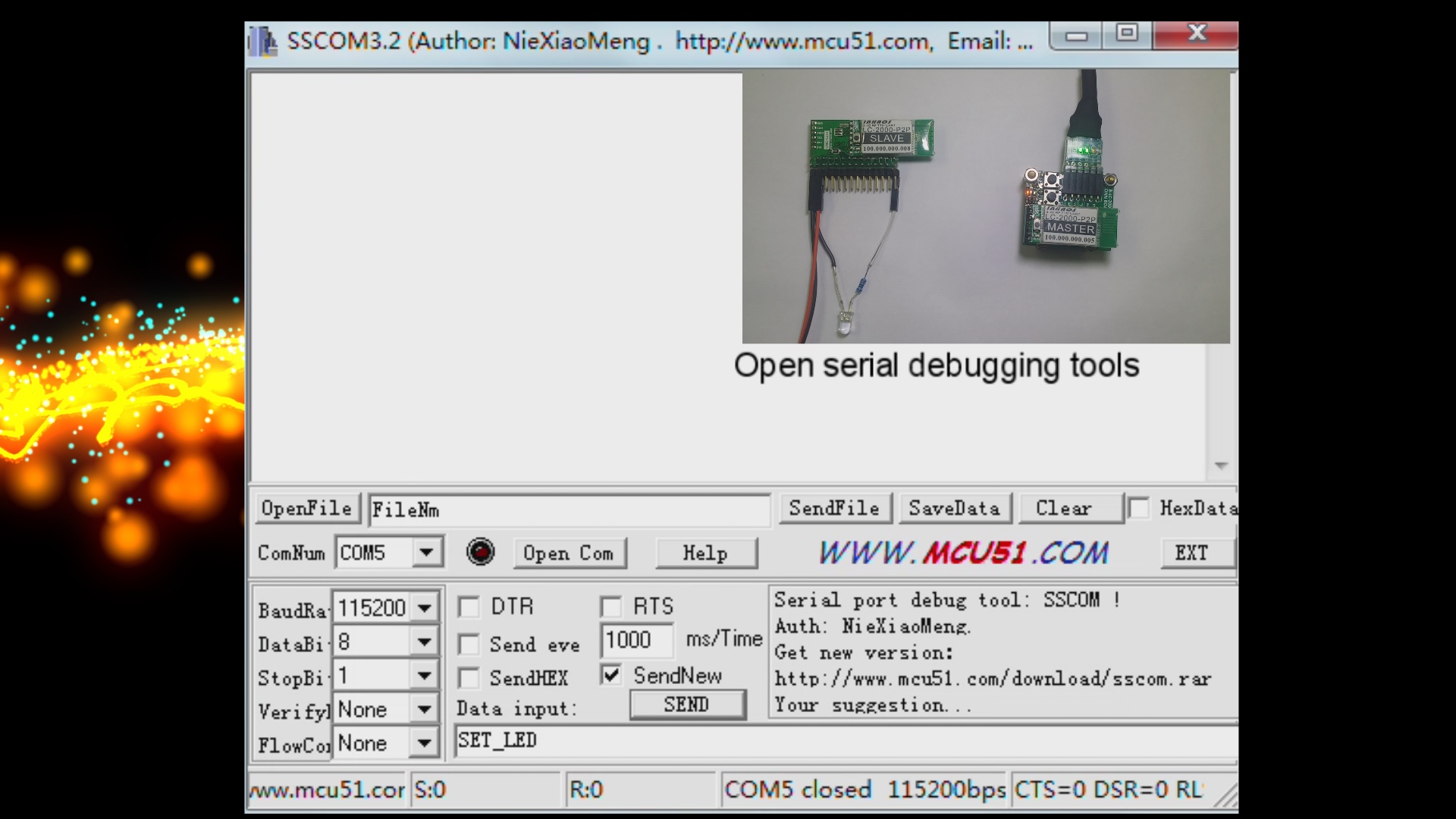Click the SSCOM application icon in title bar
This screenshot has height=819, width=1456.
[x=262, y=40]
